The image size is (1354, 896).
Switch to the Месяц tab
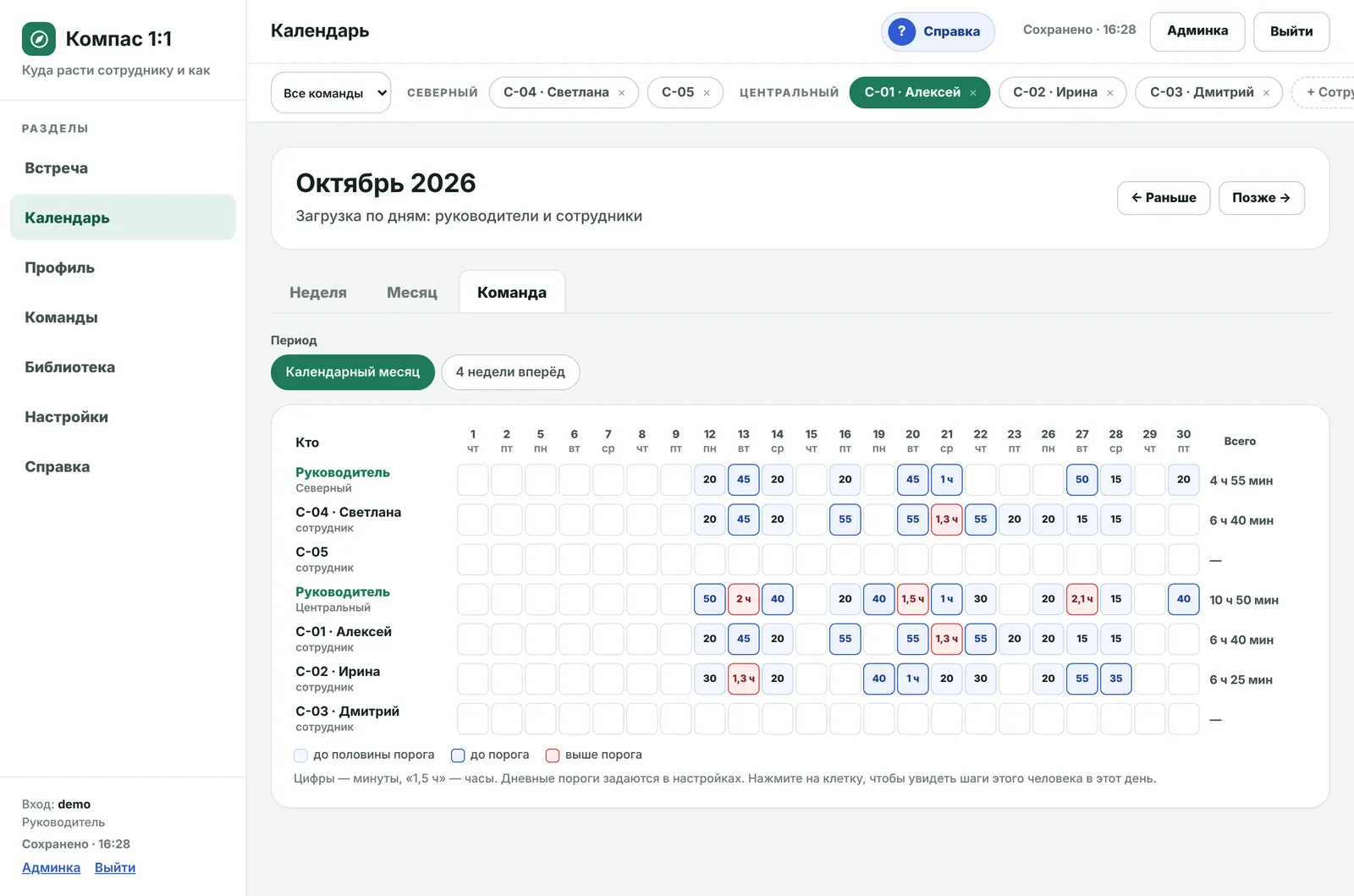[412, 293]
